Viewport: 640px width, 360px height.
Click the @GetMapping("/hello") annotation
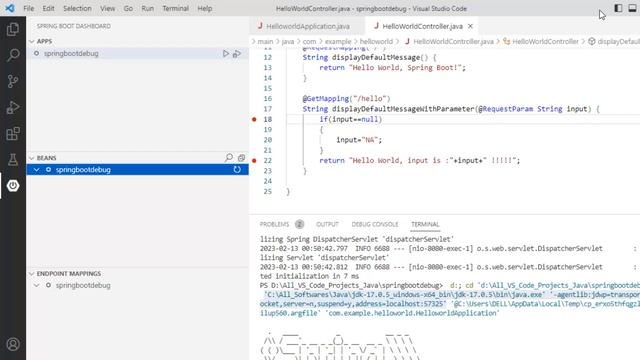[346, 99]
